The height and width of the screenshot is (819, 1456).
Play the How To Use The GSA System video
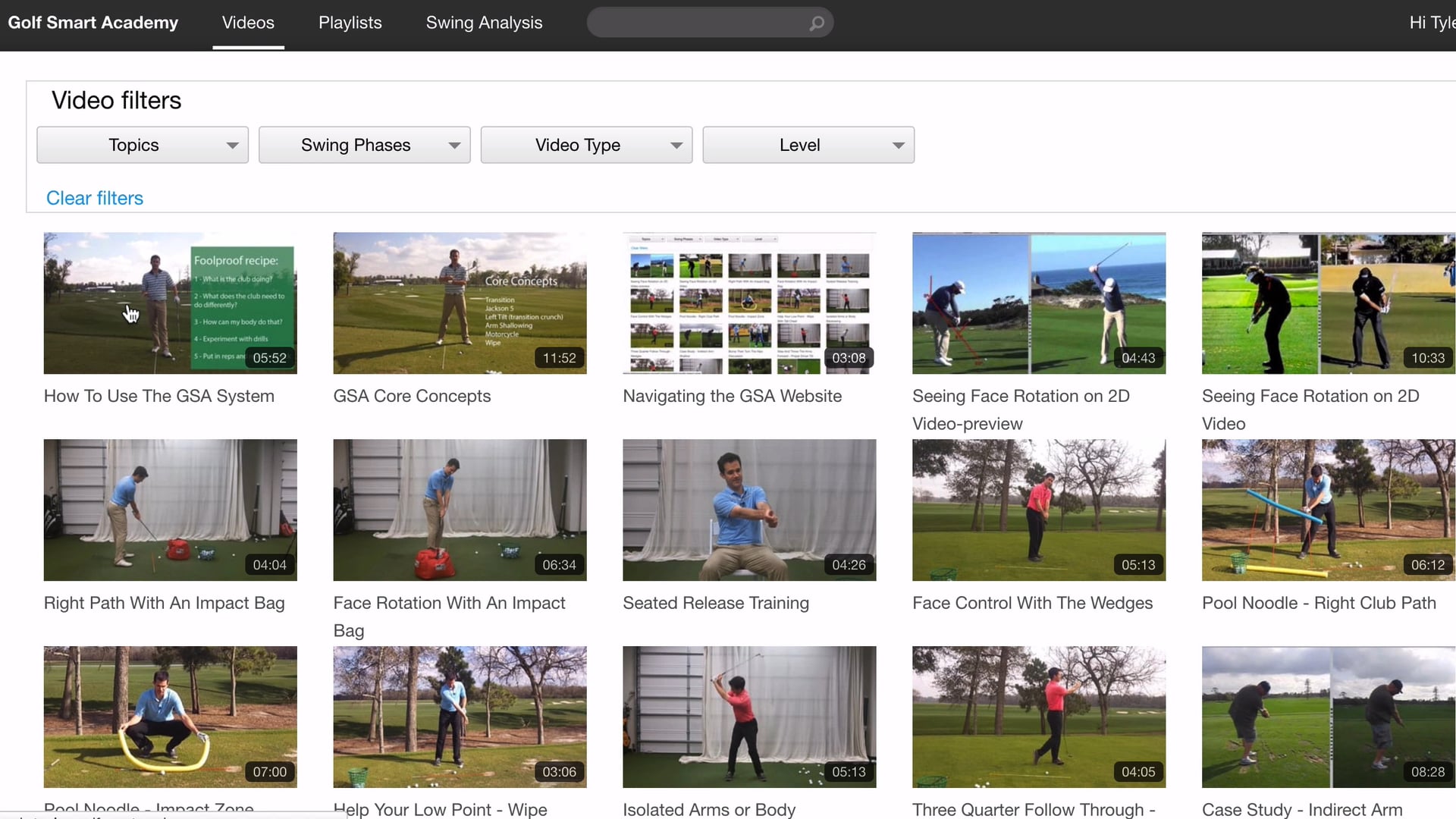[x=170, y=303]
